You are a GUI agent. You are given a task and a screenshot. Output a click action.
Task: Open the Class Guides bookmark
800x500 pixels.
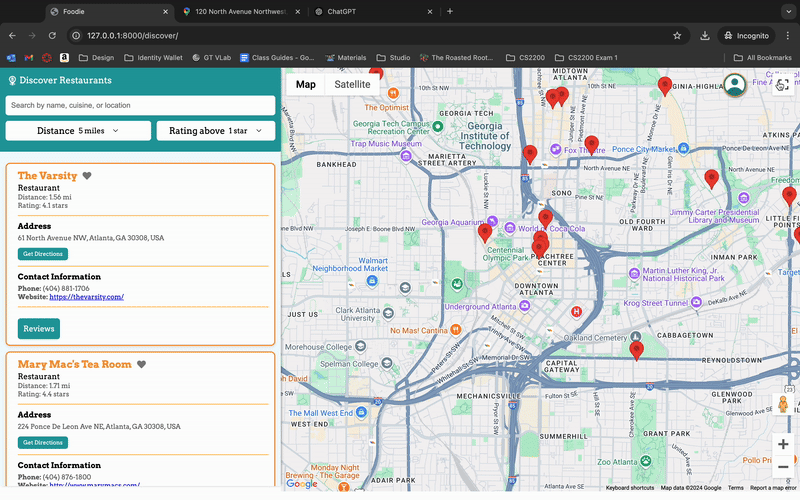tap(277, 58)
